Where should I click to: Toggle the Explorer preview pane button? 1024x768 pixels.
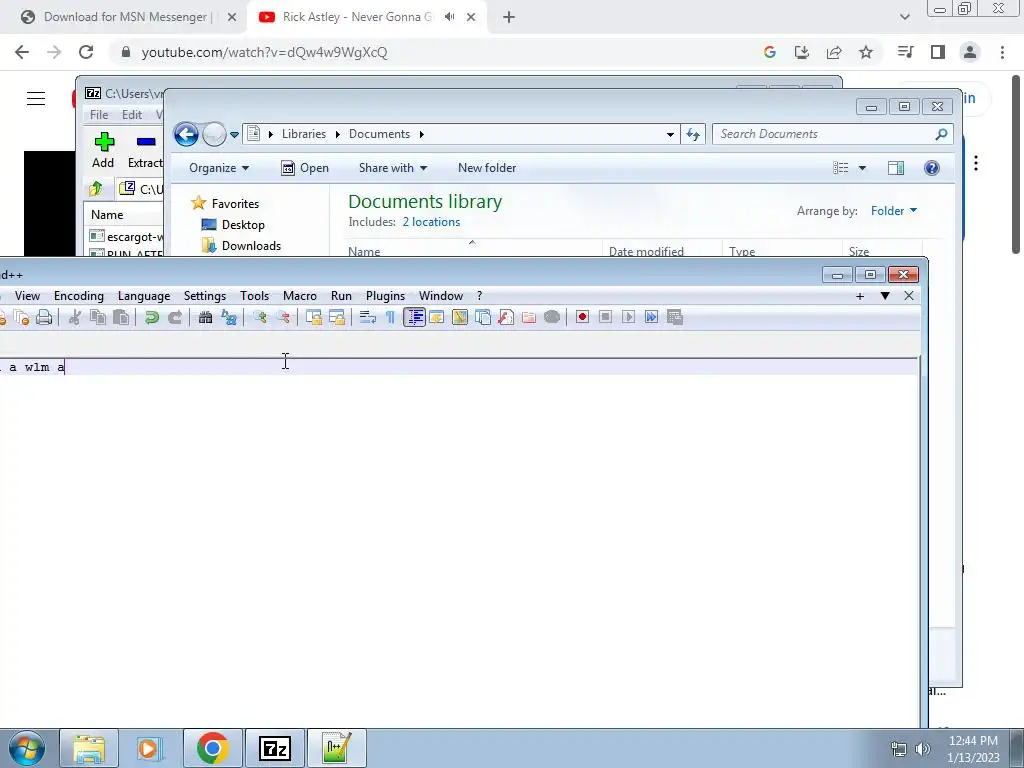pos(896,168)
